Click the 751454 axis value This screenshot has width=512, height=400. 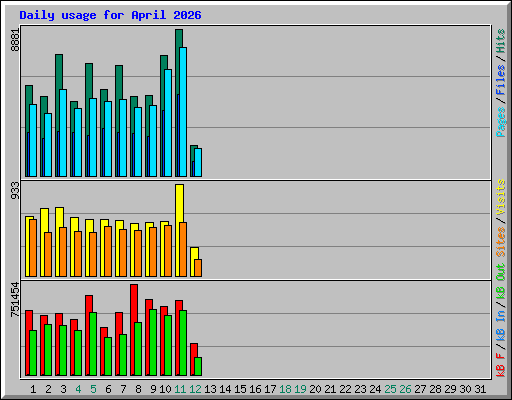15,300
